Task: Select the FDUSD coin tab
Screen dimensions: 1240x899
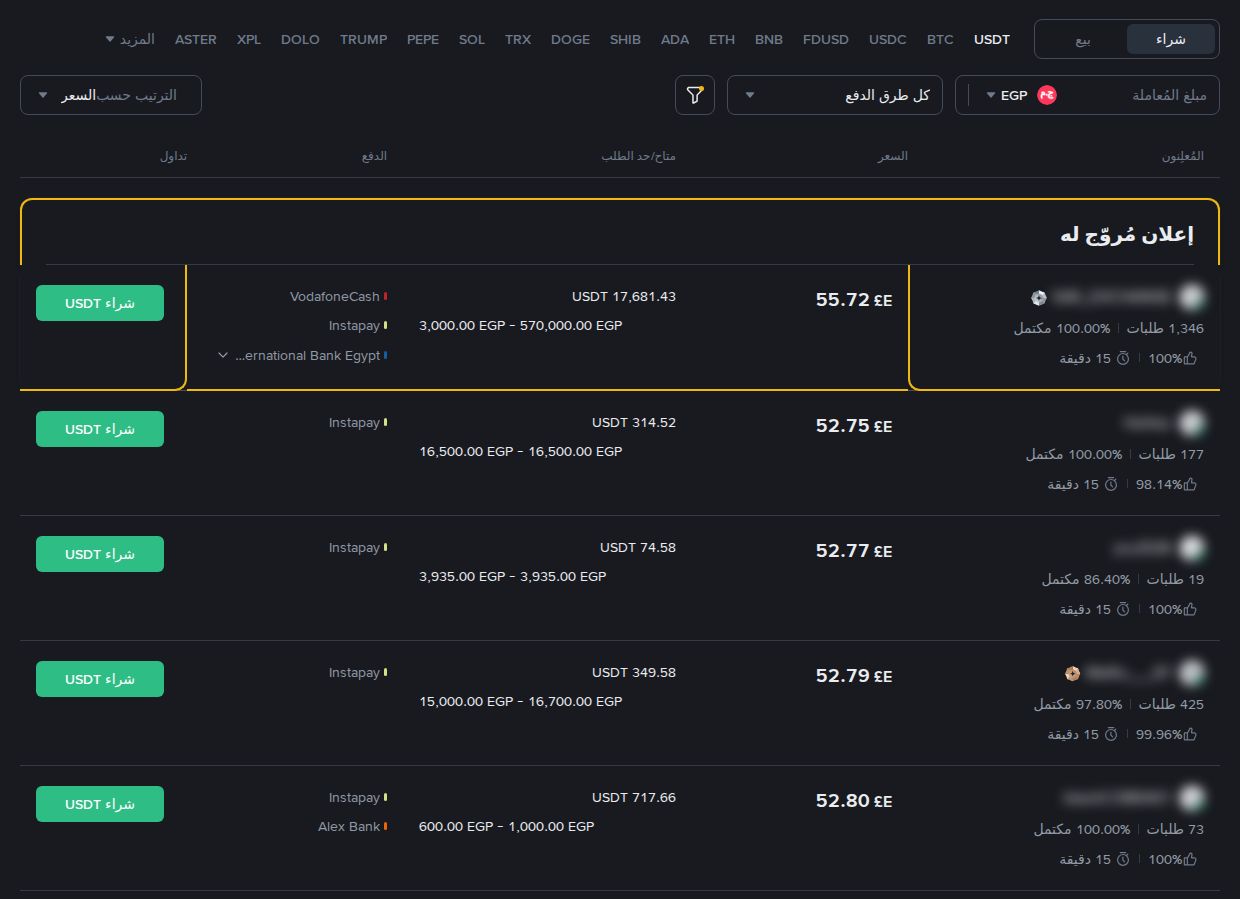Action: pyautogui.click(x=826, y=40)
